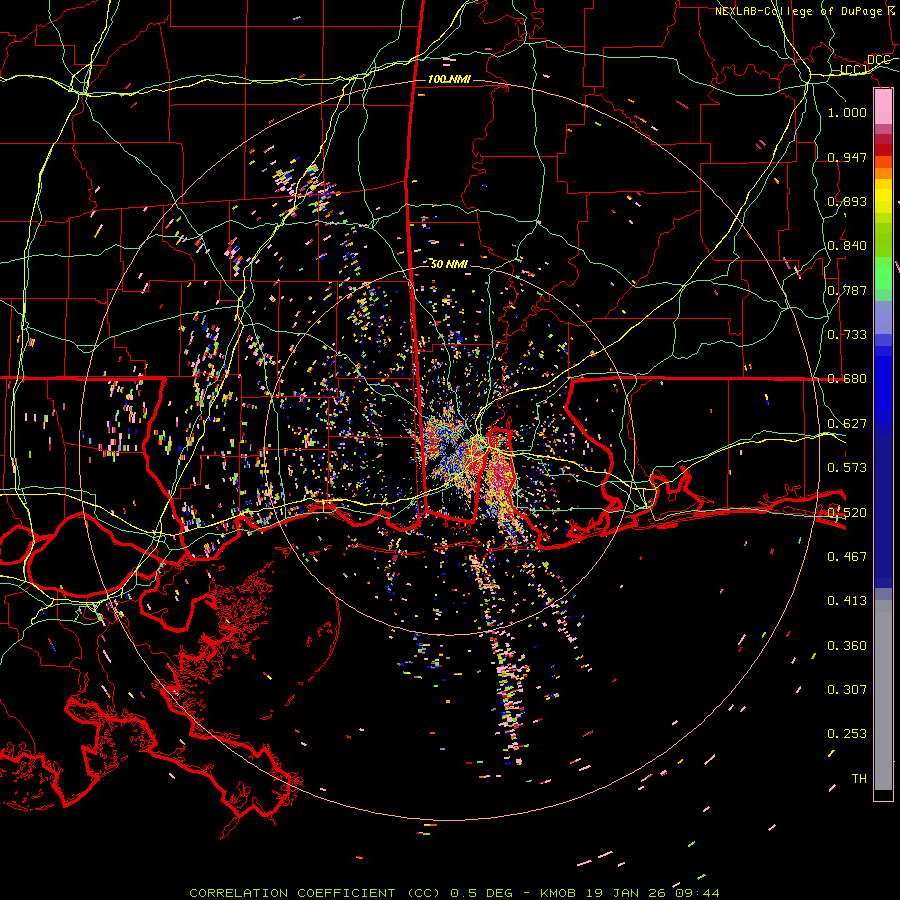This screenshot has width=900, height=900.
Task: Select the 0.840 scale label
Action: [x=847, y=245]
